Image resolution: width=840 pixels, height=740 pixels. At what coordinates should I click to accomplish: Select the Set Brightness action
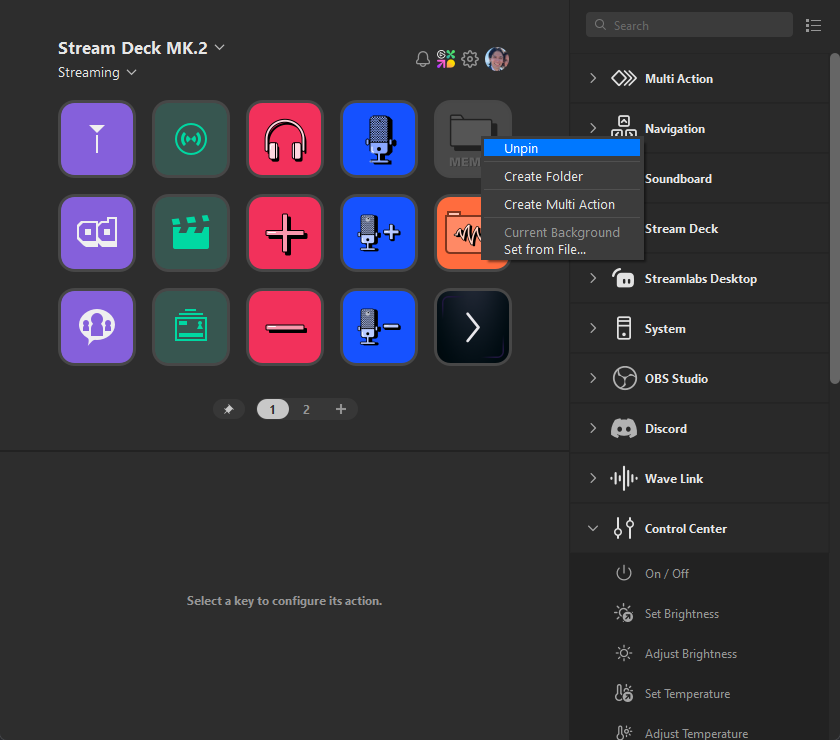(700, 614)
